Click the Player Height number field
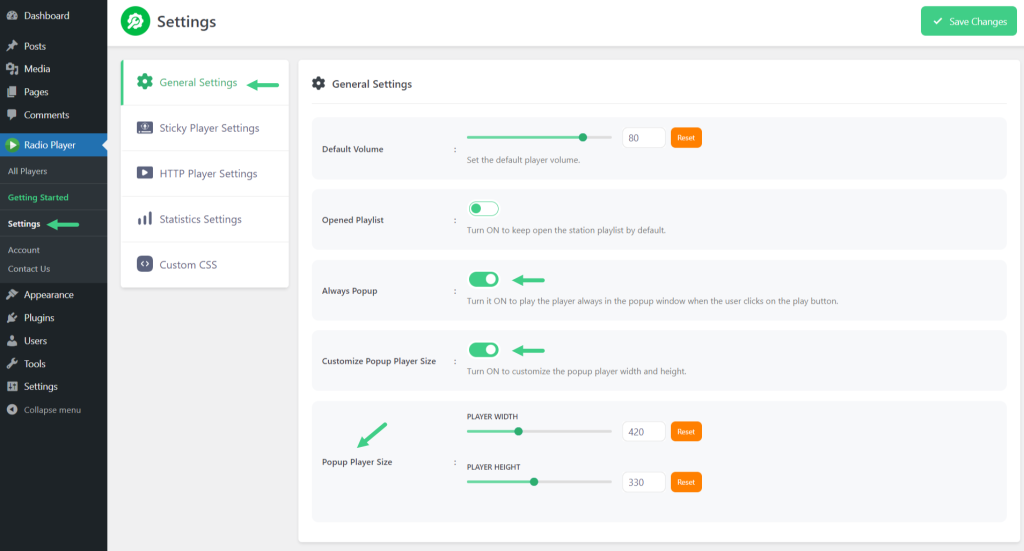 [643, 482]
